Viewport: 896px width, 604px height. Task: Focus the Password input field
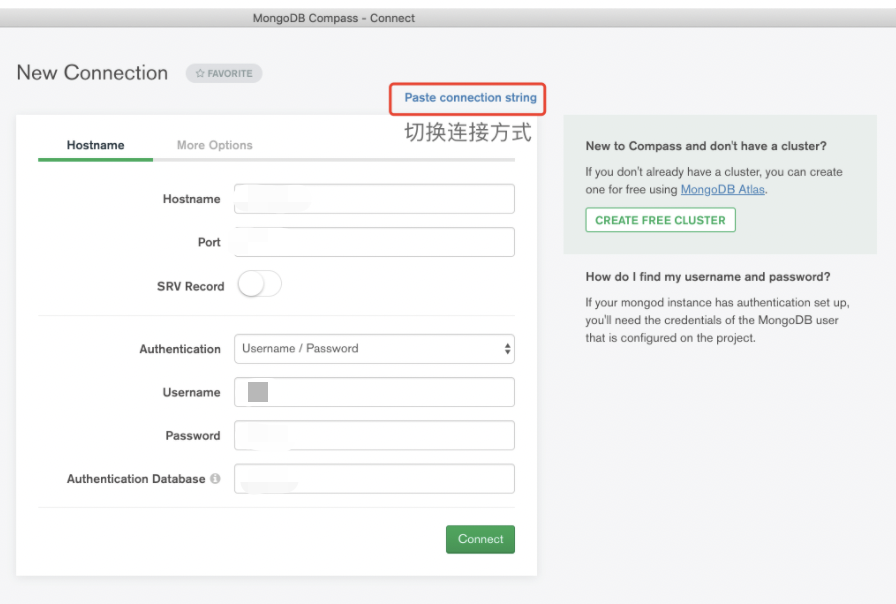(x=374, y=435)
